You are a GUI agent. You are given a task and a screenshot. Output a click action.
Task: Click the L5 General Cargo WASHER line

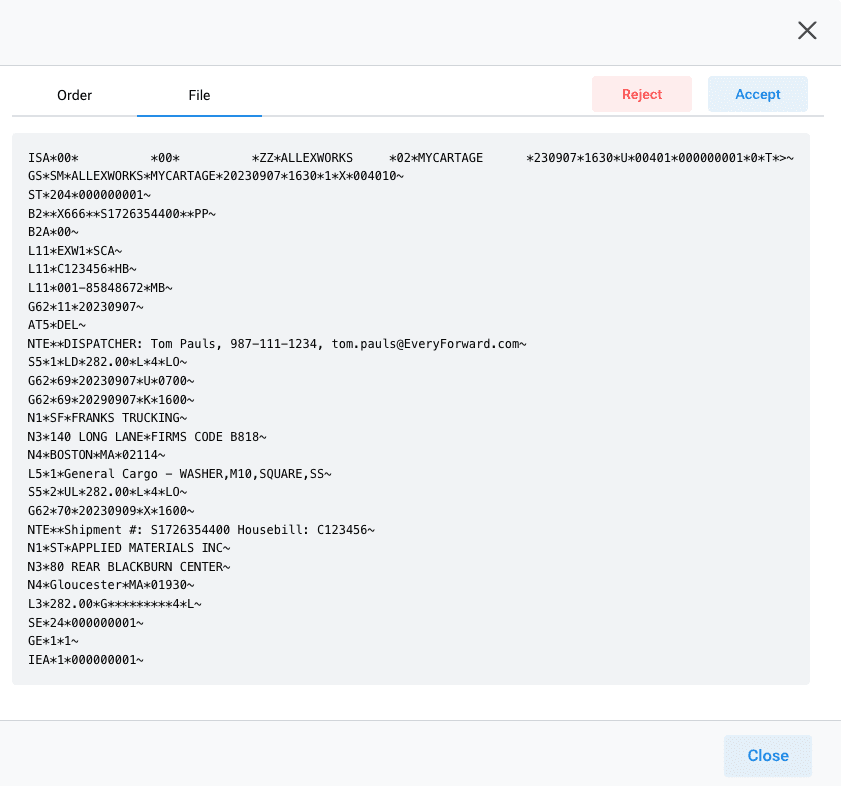(x=180, y=474)
